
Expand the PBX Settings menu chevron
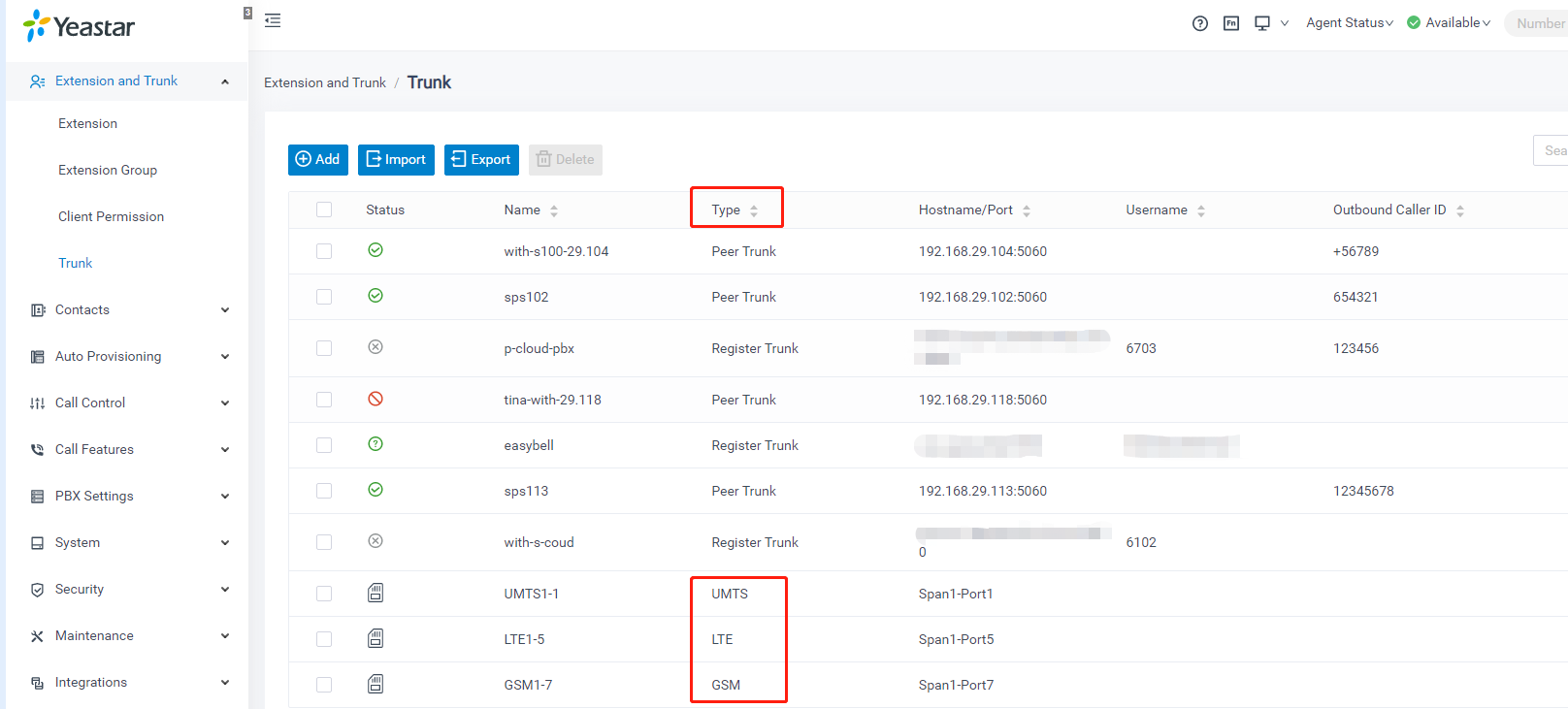click(225, 497)
